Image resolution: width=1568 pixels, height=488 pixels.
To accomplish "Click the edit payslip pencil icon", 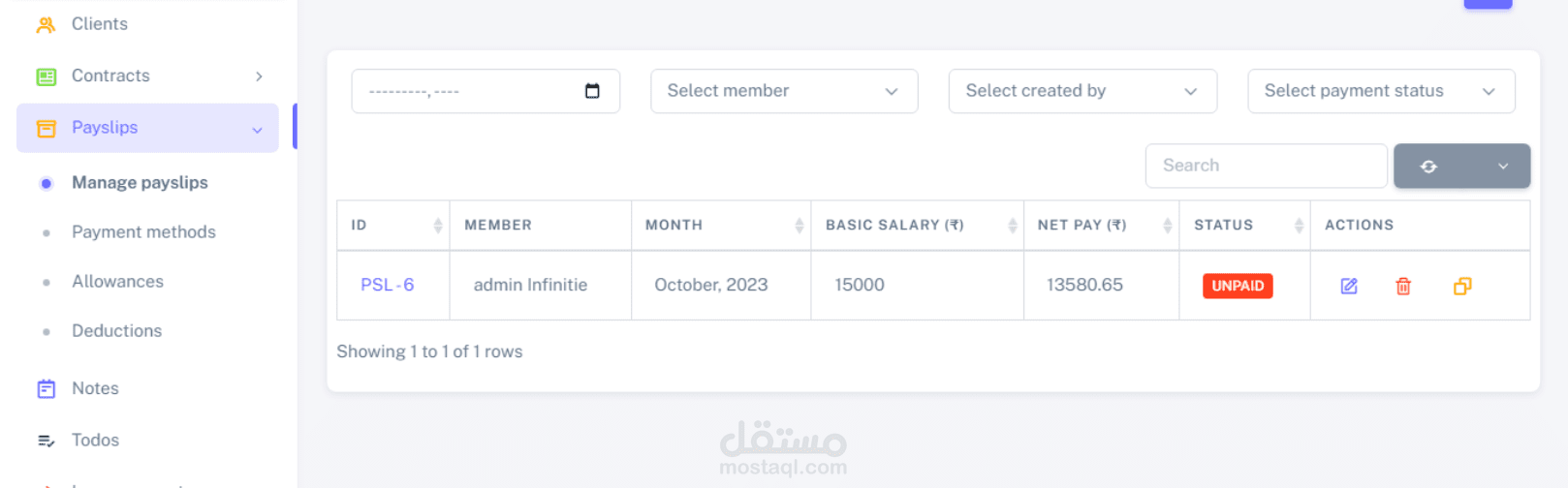I will click(x=1349, y=286).
